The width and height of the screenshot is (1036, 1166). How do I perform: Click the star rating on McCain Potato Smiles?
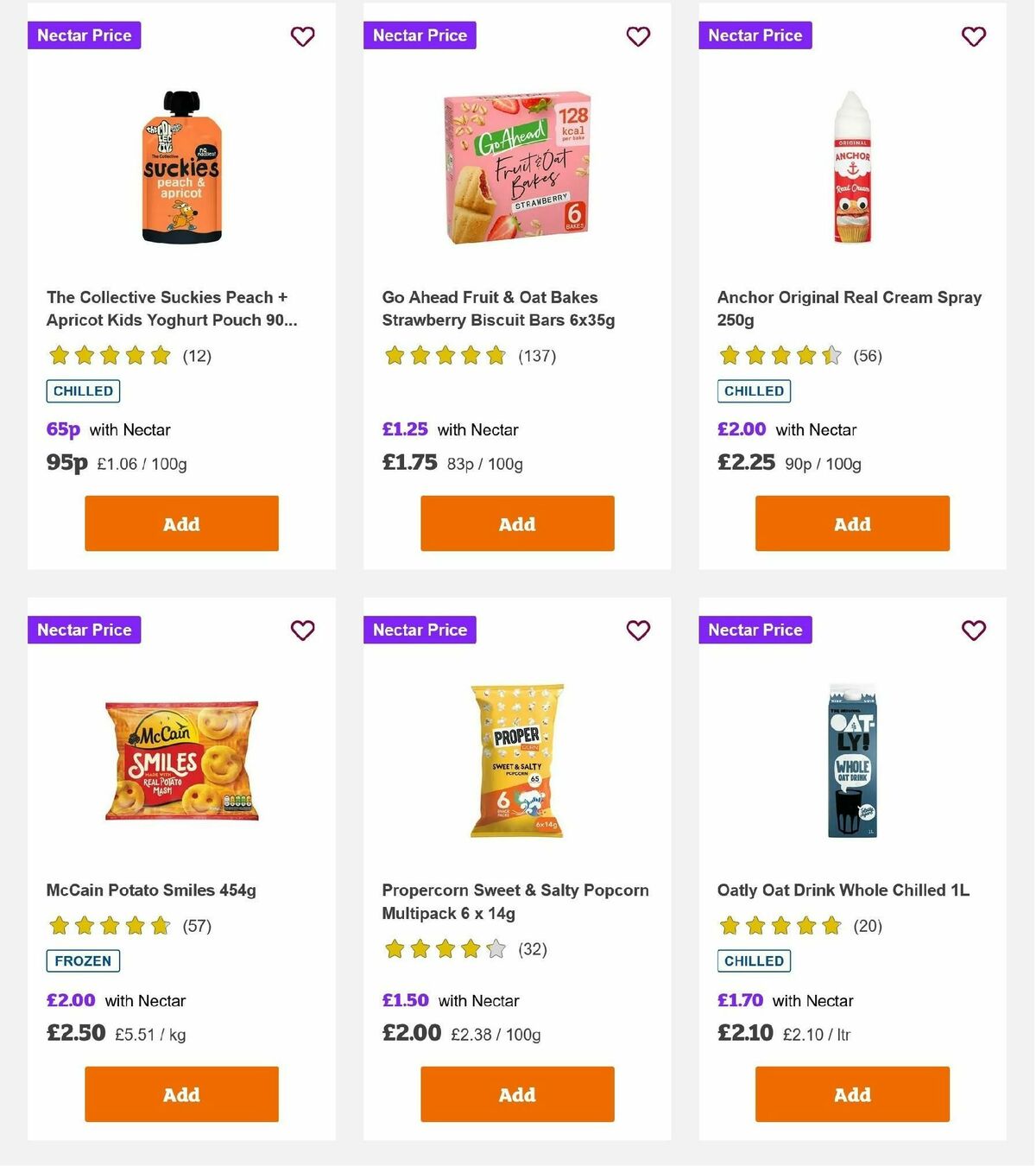[109, 925]
